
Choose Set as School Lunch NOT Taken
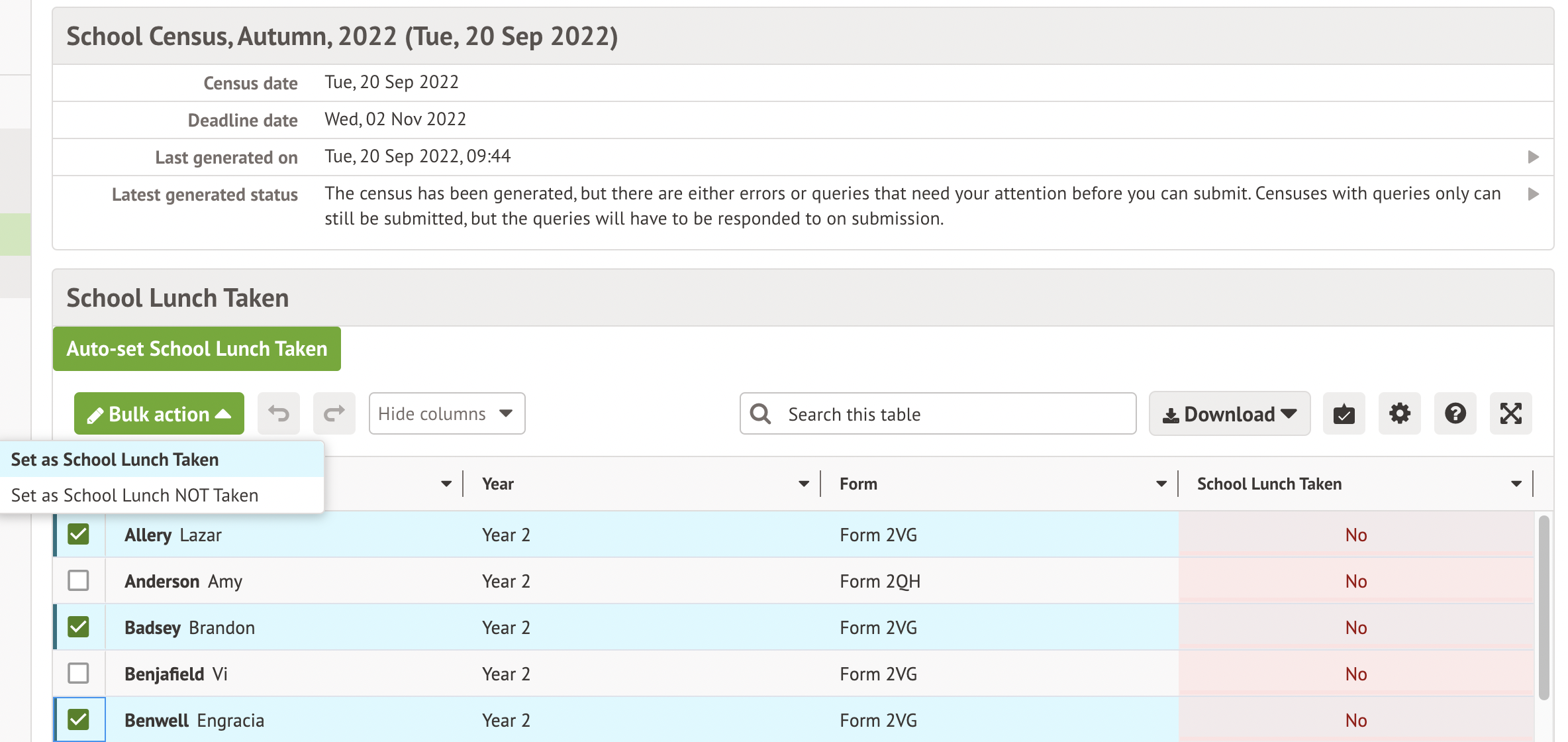(x=134, y=496)
